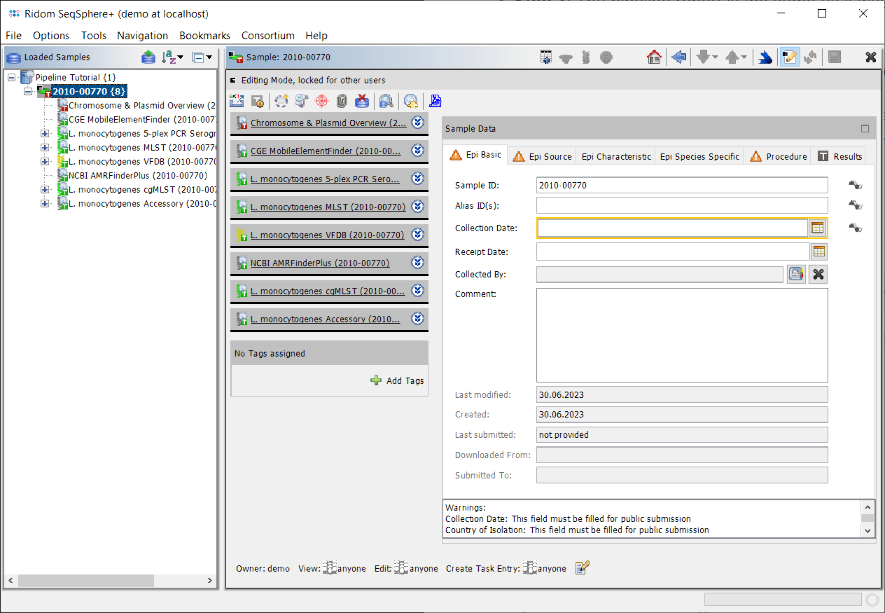Open the attachment (paperclip) icon
885x613 pixels.
tap(341, 100)
